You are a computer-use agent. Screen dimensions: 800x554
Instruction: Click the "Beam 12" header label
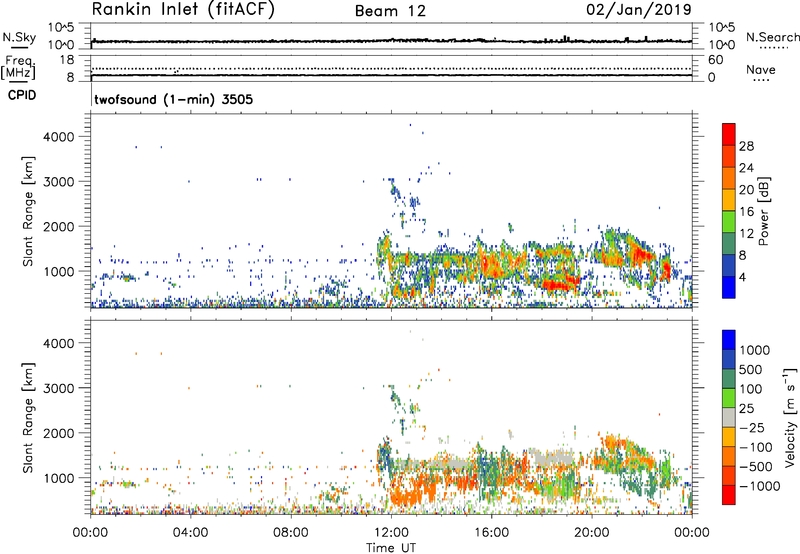tap(390, 11)
